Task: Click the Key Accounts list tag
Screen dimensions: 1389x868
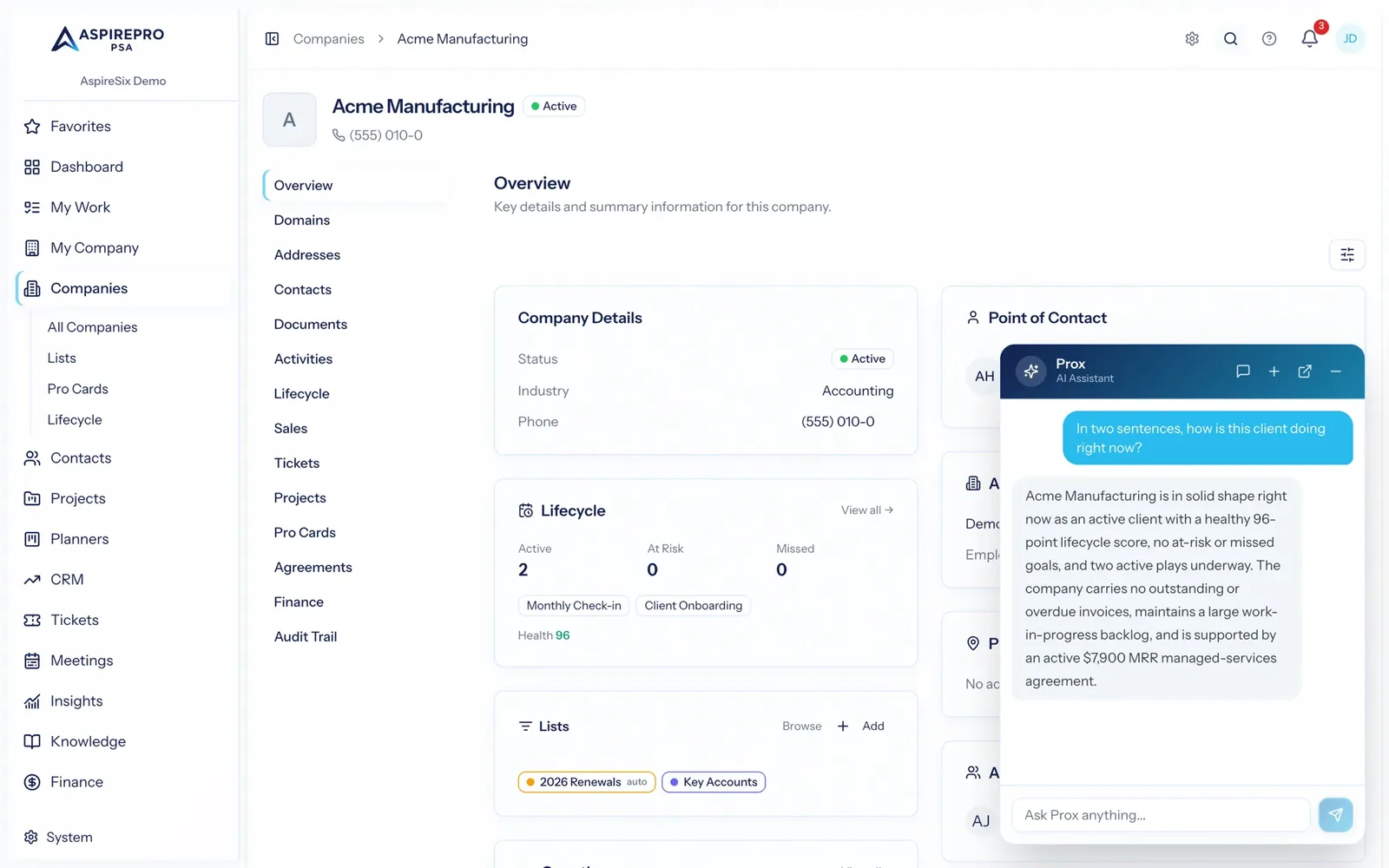Action: click(714, 782)
